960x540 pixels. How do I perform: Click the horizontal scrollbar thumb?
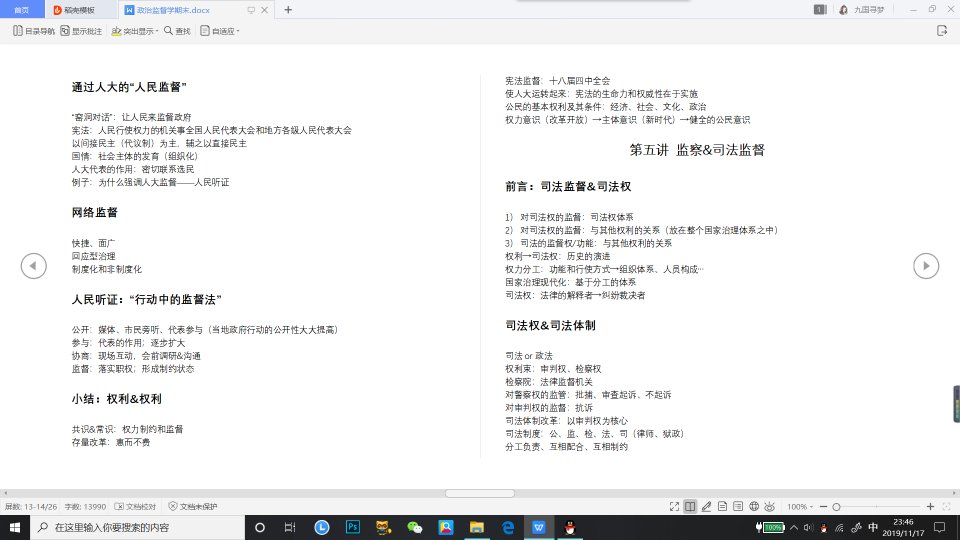coord(480,493)
